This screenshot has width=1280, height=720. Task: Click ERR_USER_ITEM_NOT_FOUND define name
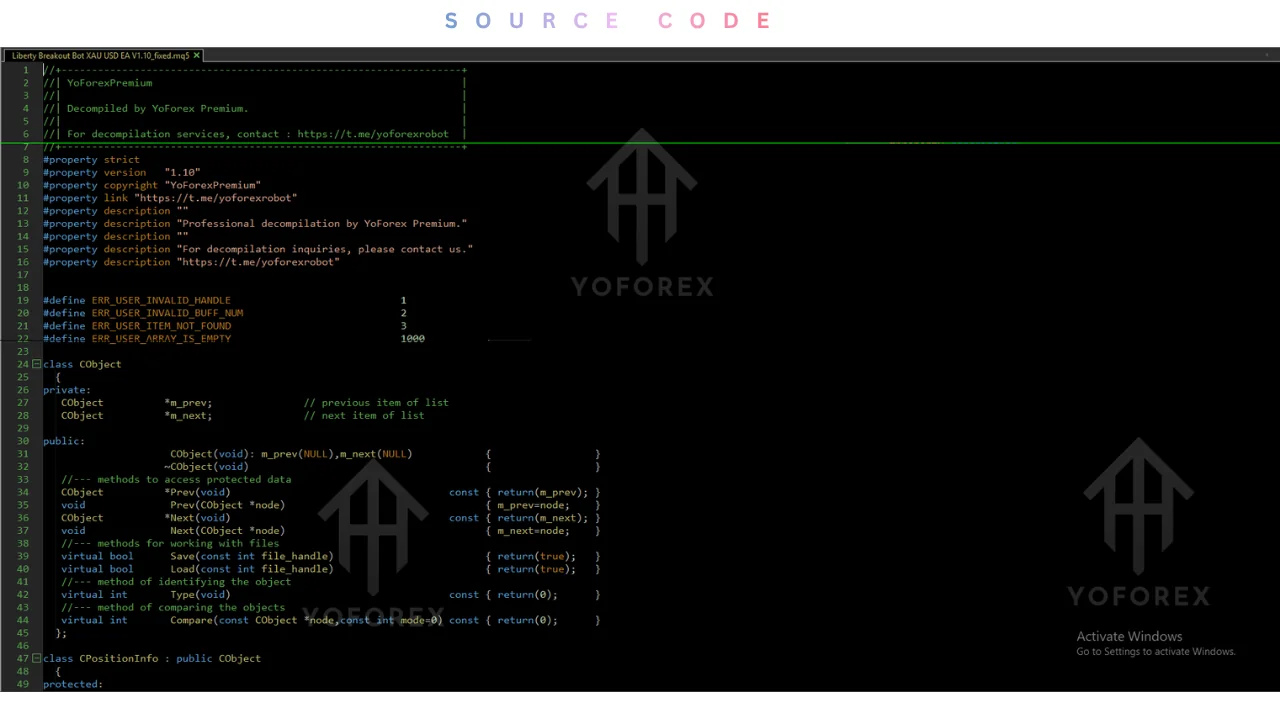pos(161,326)
